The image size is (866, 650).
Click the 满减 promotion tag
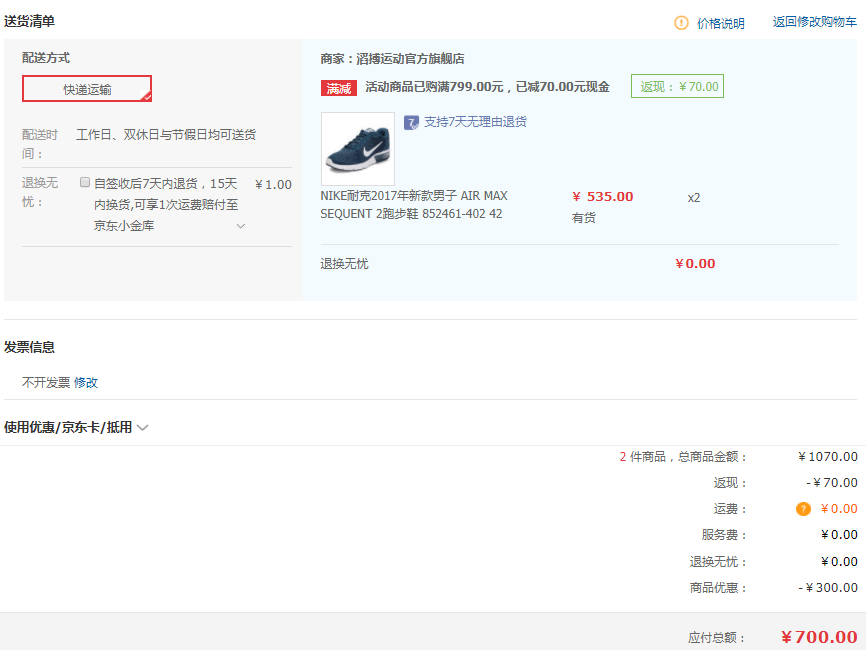339,88
